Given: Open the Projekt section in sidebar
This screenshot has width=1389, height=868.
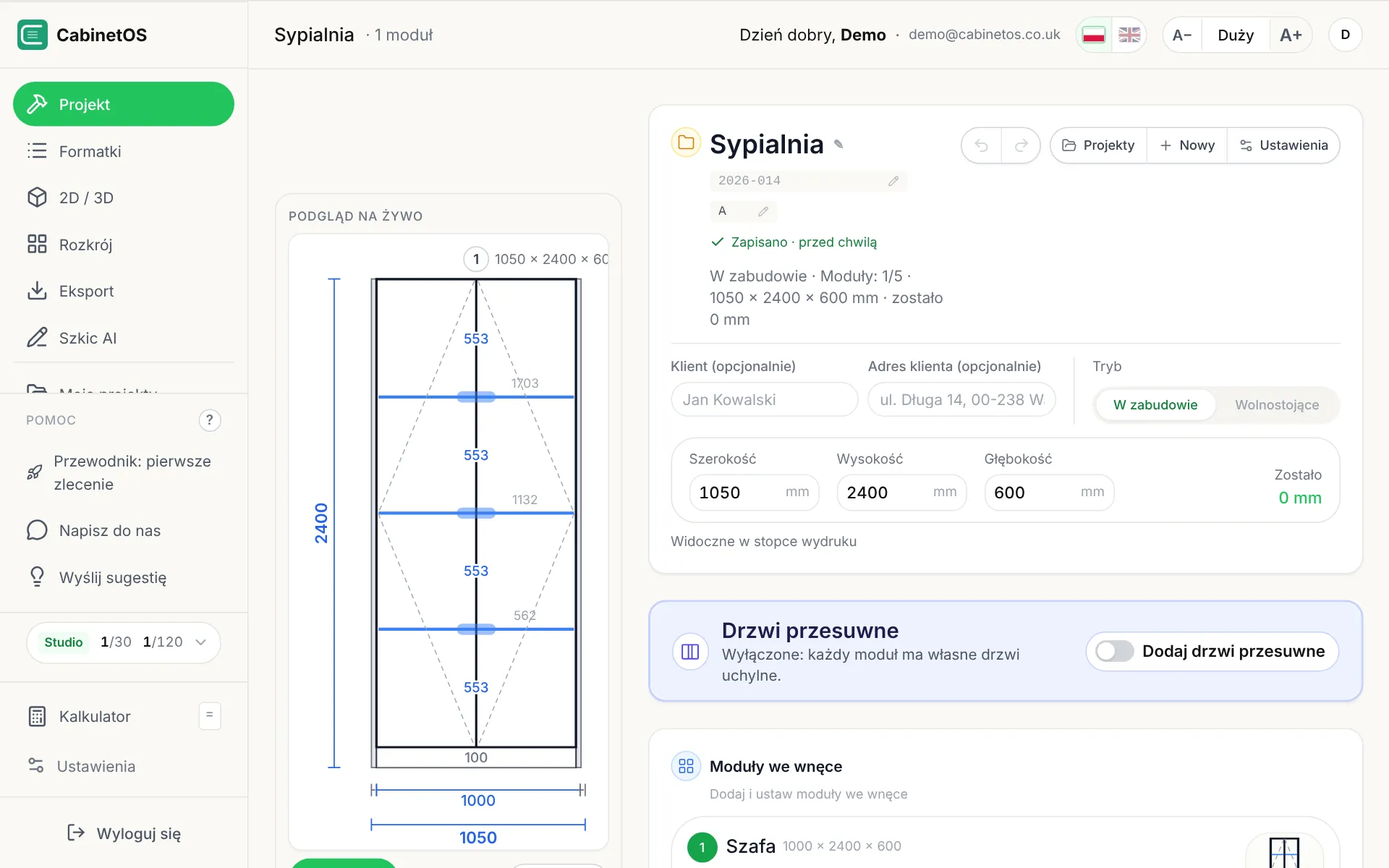Looking at the screenshot, I should click(124, 104).
